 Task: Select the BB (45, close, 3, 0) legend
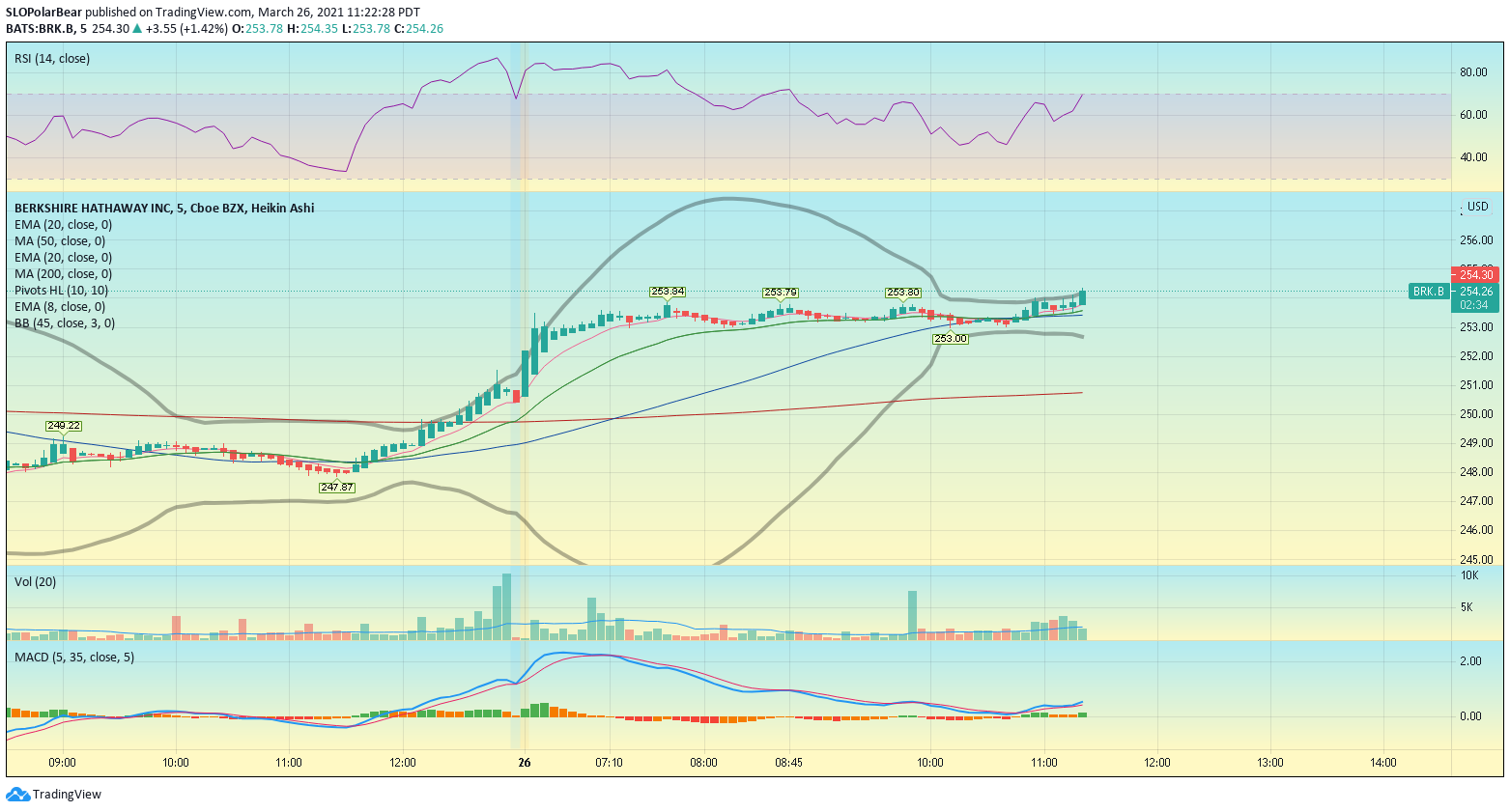click(65, 323)
